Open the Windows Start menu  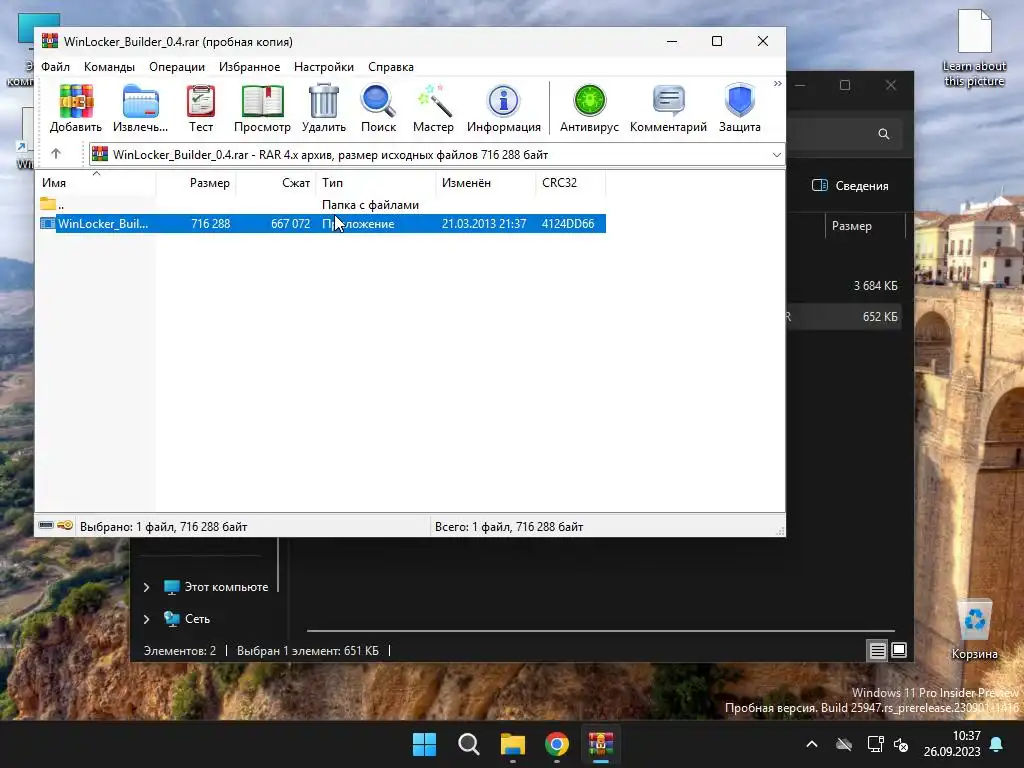coord(424,744)
